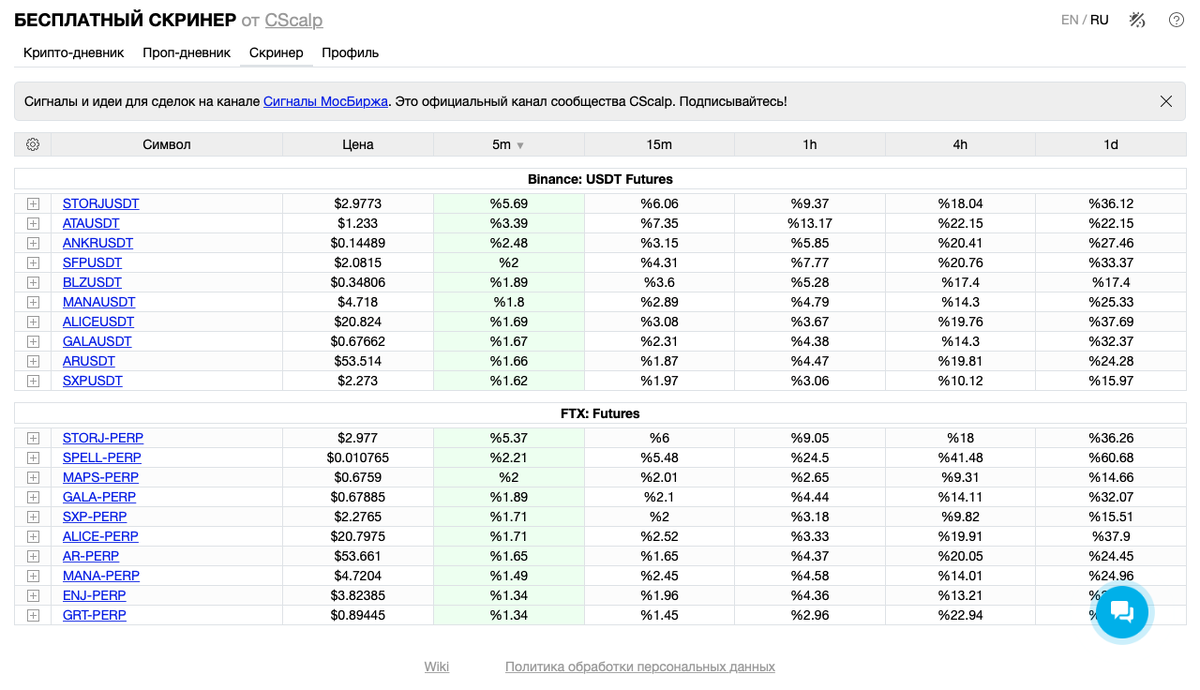This screenshot has width=1200, height=690.
Task: Switch language to RU
Action: [1099, 20]
